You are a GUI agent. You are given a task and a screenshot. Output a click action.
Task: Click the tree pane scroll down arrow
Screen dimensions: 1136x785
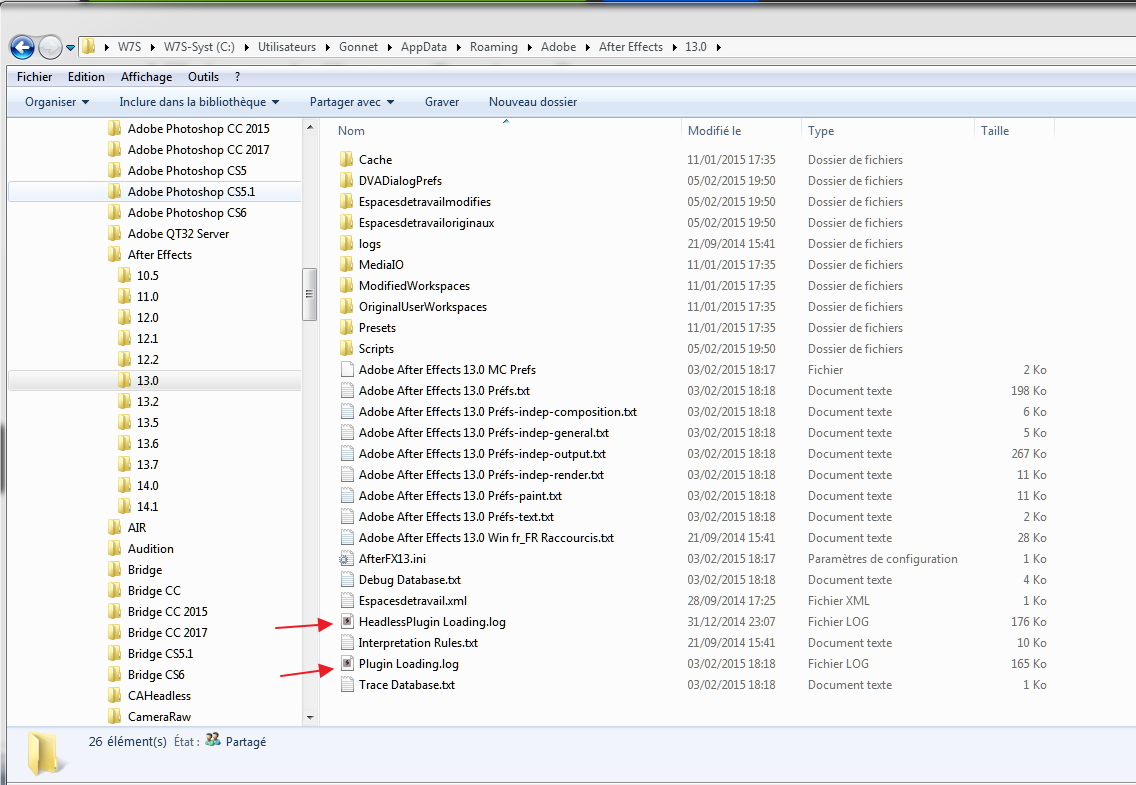point(310,718)
